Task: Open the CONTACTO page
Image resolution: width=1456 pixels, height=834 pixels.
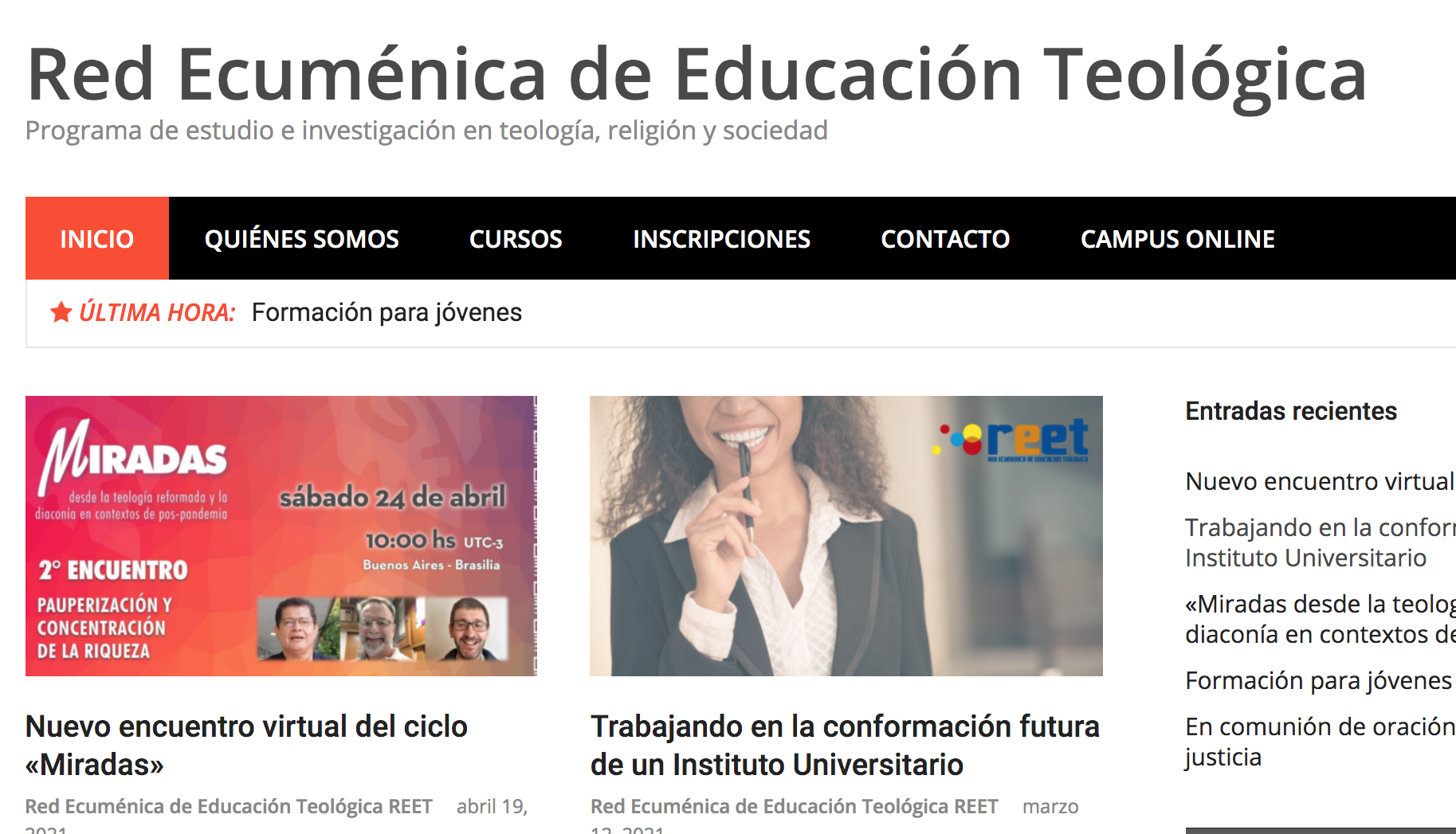Action: coord(945,238)
